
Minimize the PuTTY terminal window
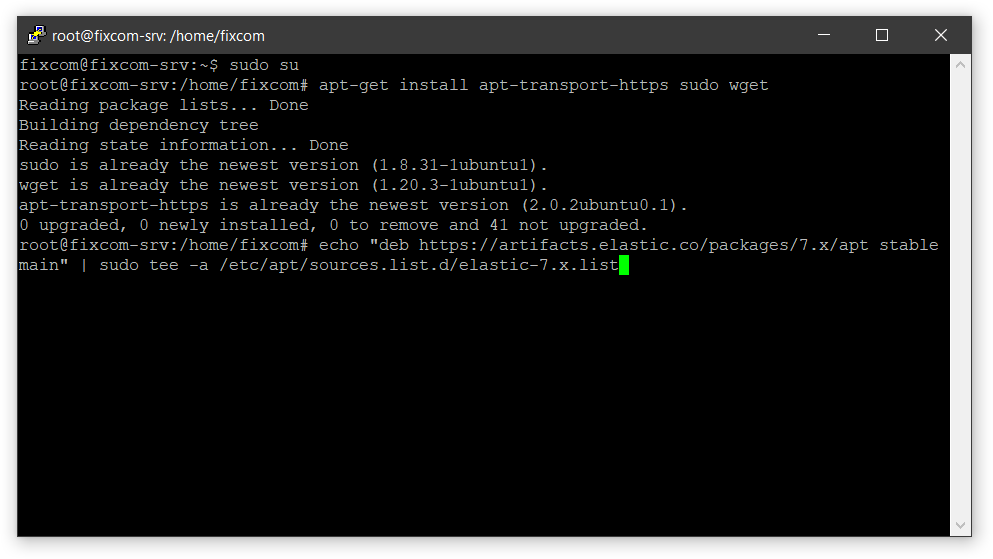point(824,35)
